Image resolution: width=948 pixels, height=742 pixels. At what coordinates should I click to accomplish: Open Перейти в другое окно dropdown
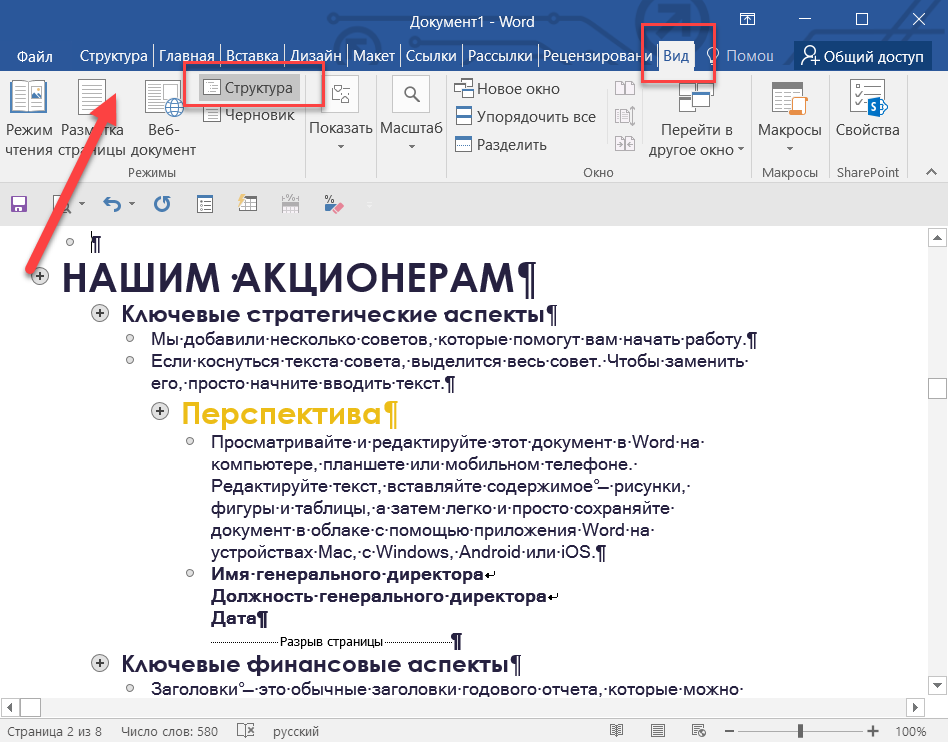point(696,119)
